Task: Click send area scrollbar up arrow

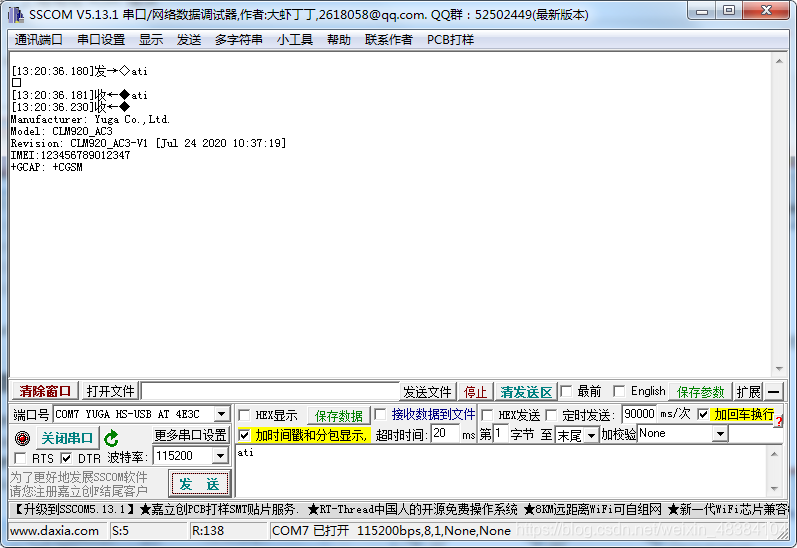Action: [x=774, y=454]
